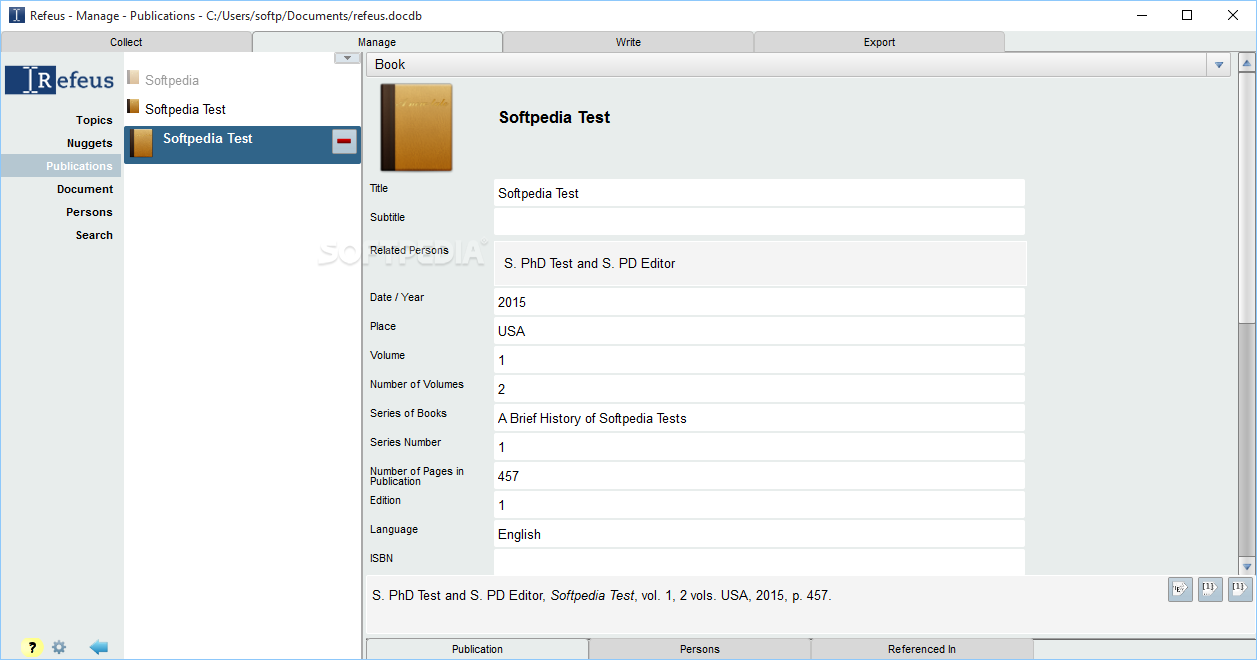
Task: Click the scrollbar up arrow in the details pane
Action: (x=1247, y=63)
